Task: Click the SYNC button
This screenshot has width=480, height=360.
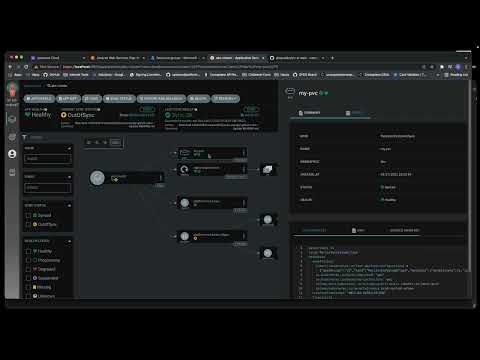Action: [x=92, y=99]
